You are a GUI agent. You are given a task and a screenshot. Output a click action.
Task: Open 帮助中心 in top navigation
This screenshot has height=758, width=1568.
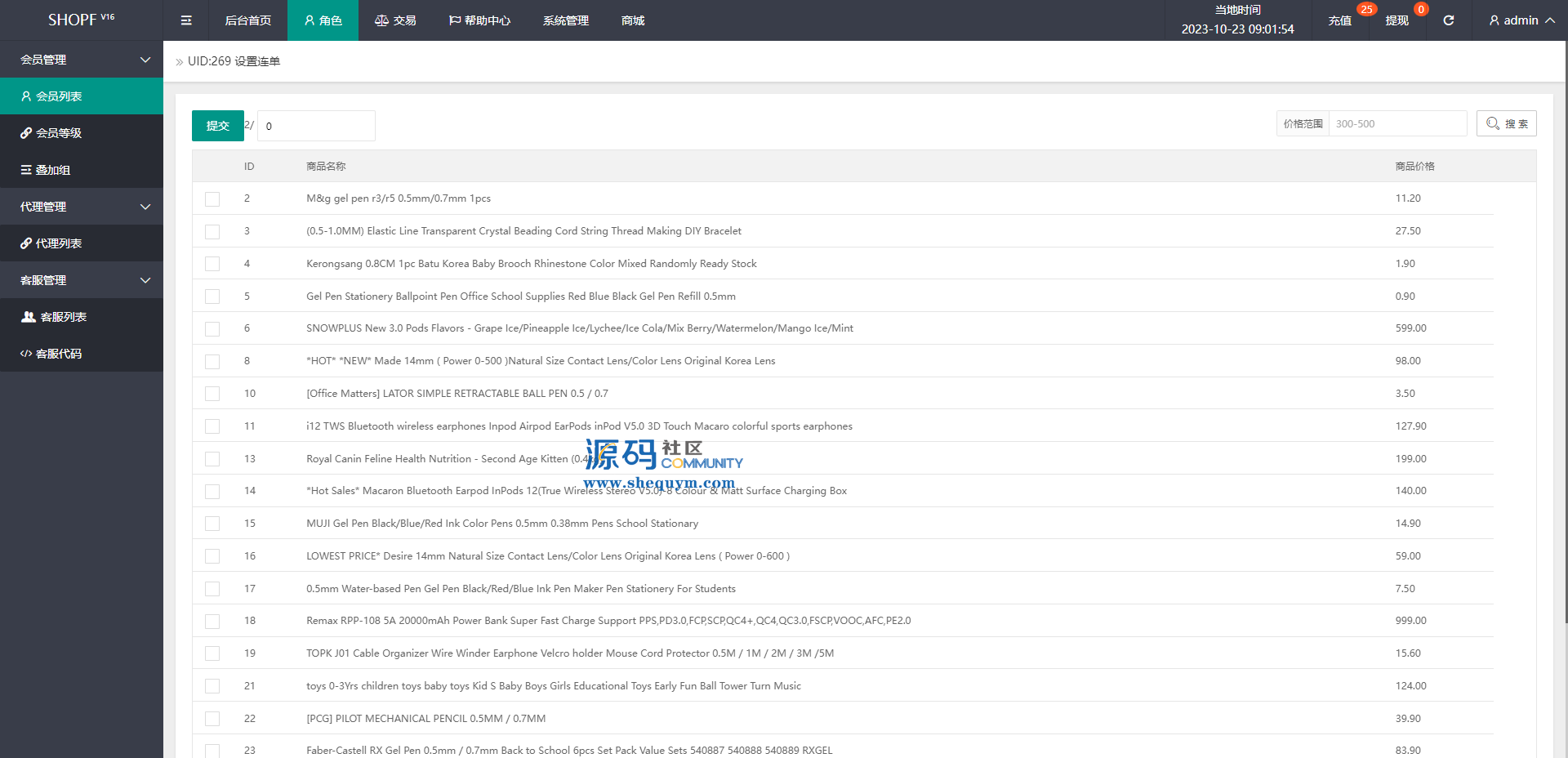[479, 20]
